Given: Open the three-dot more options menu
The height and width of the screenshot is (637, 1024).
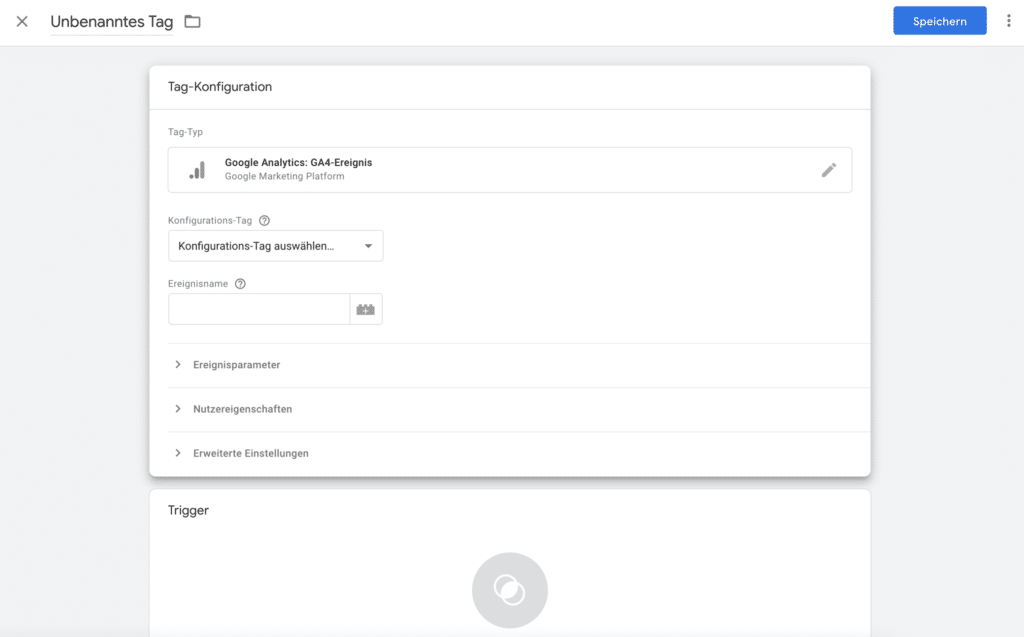Looking at the screenshot, I should (1008, 21).
